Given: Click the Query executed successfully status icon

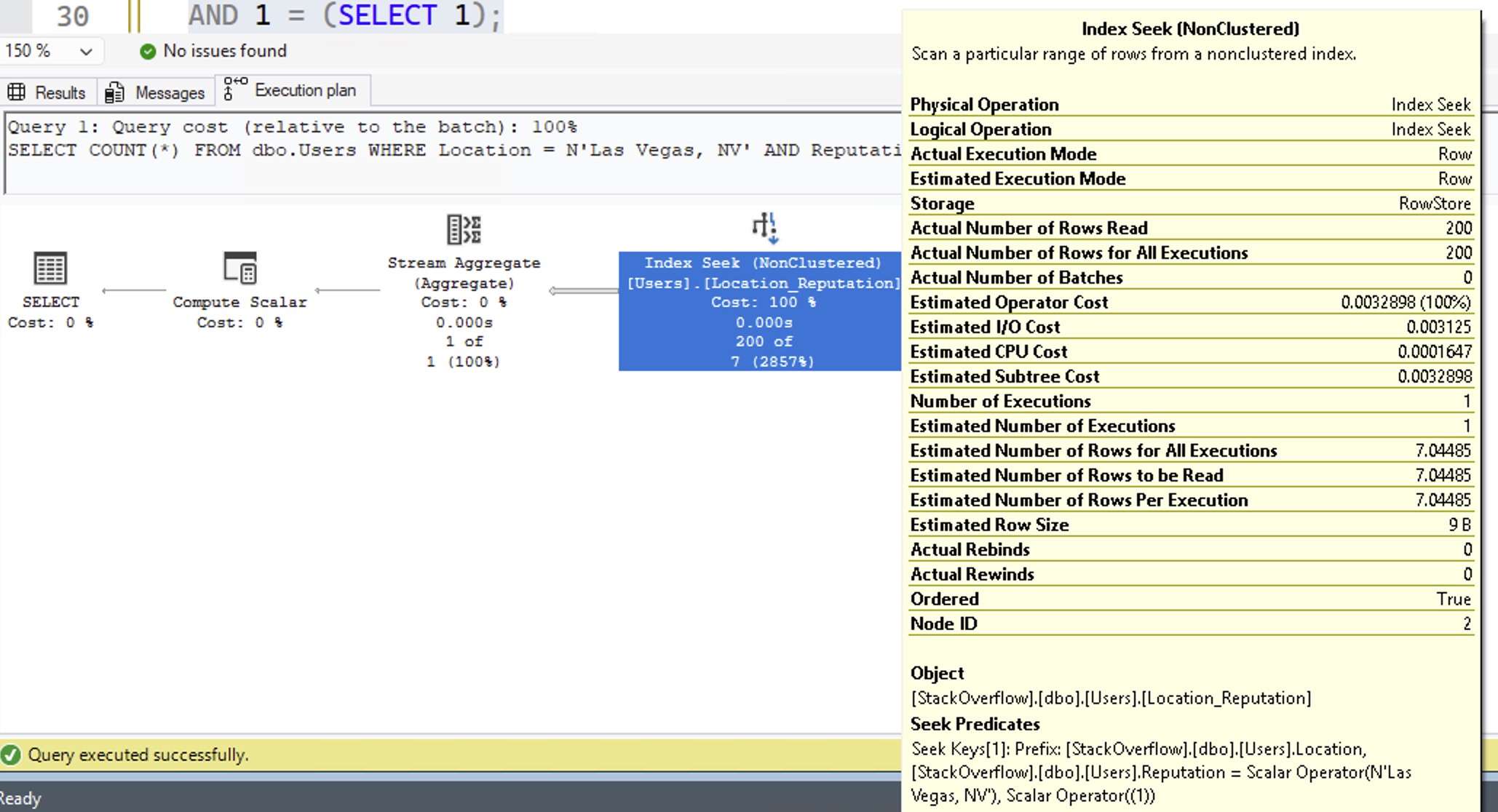Looking at the screenshot, I should [11, 755].
